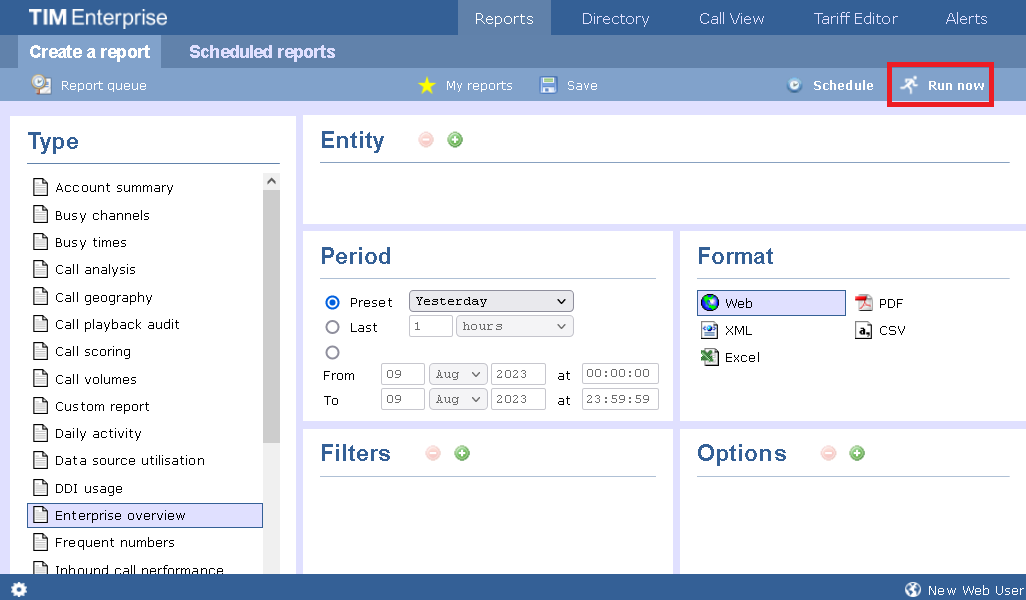Add an entity with the green plus
Screen dimensions: 1026x600
pos(455,140)
